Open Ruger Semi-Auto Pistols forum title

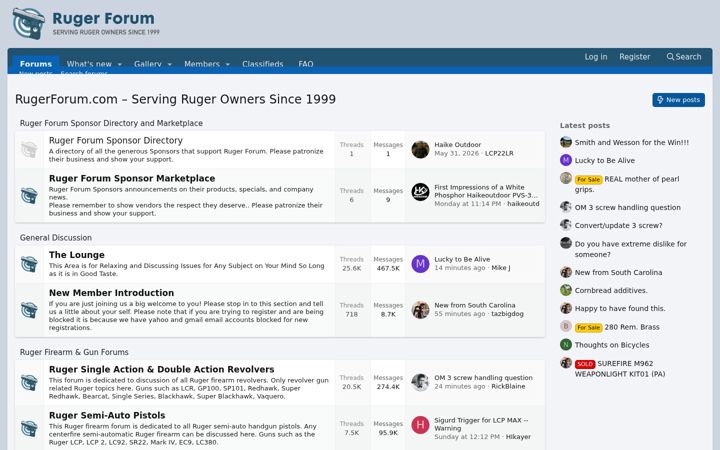click(x=107, y=415)
